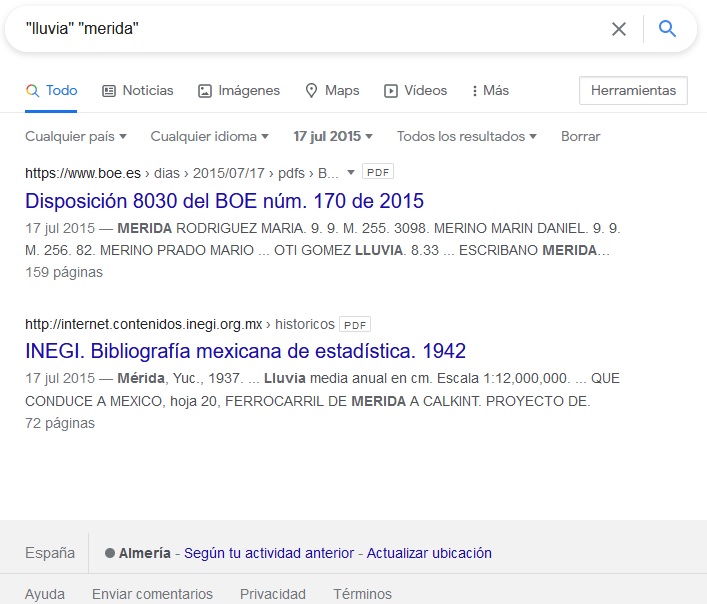Select the Todo results tab

point(51,91)
